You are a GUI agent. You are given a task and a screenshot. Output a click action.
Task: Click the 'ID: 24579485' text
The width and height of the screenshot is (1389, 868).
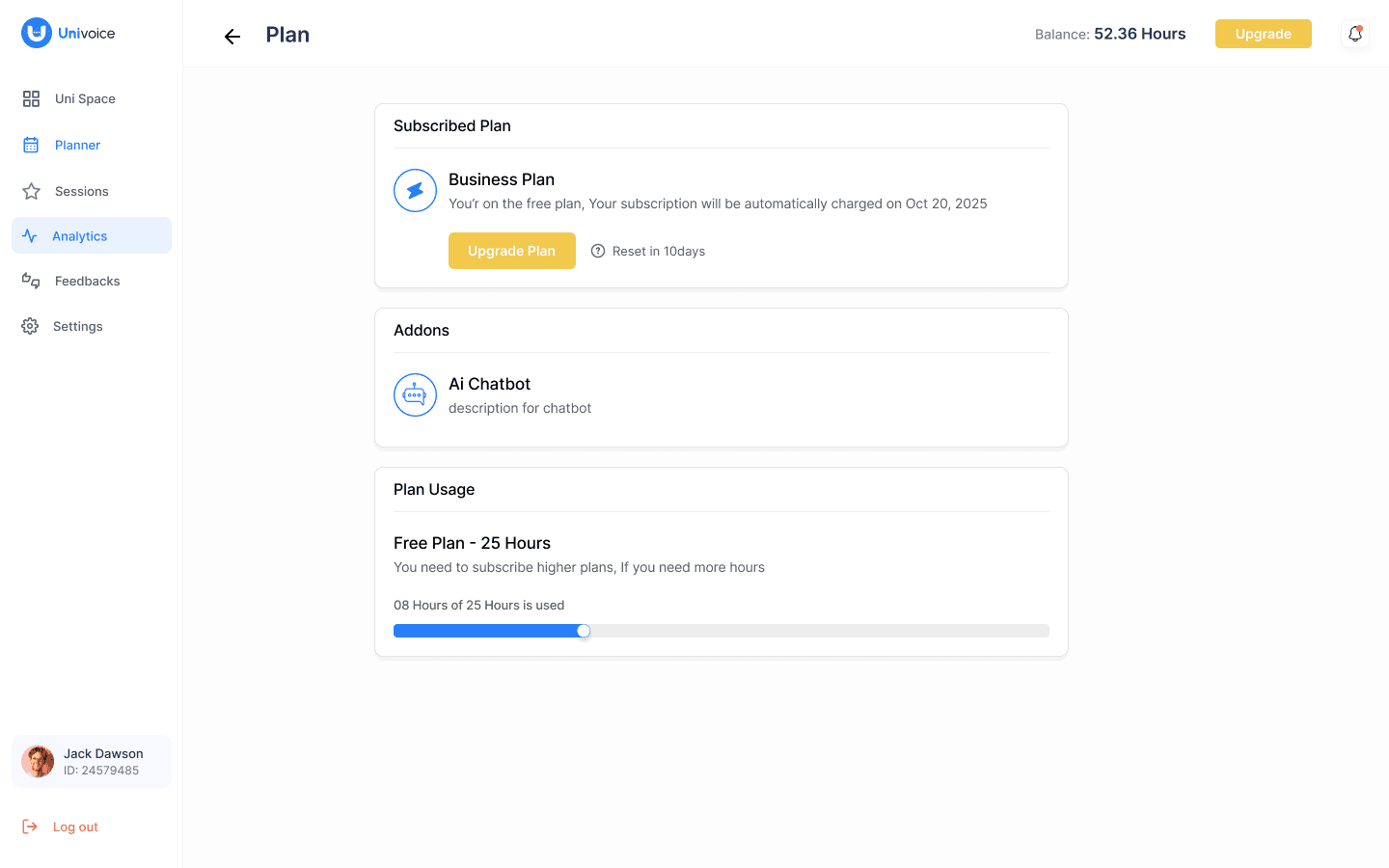(x=101, y=771)
